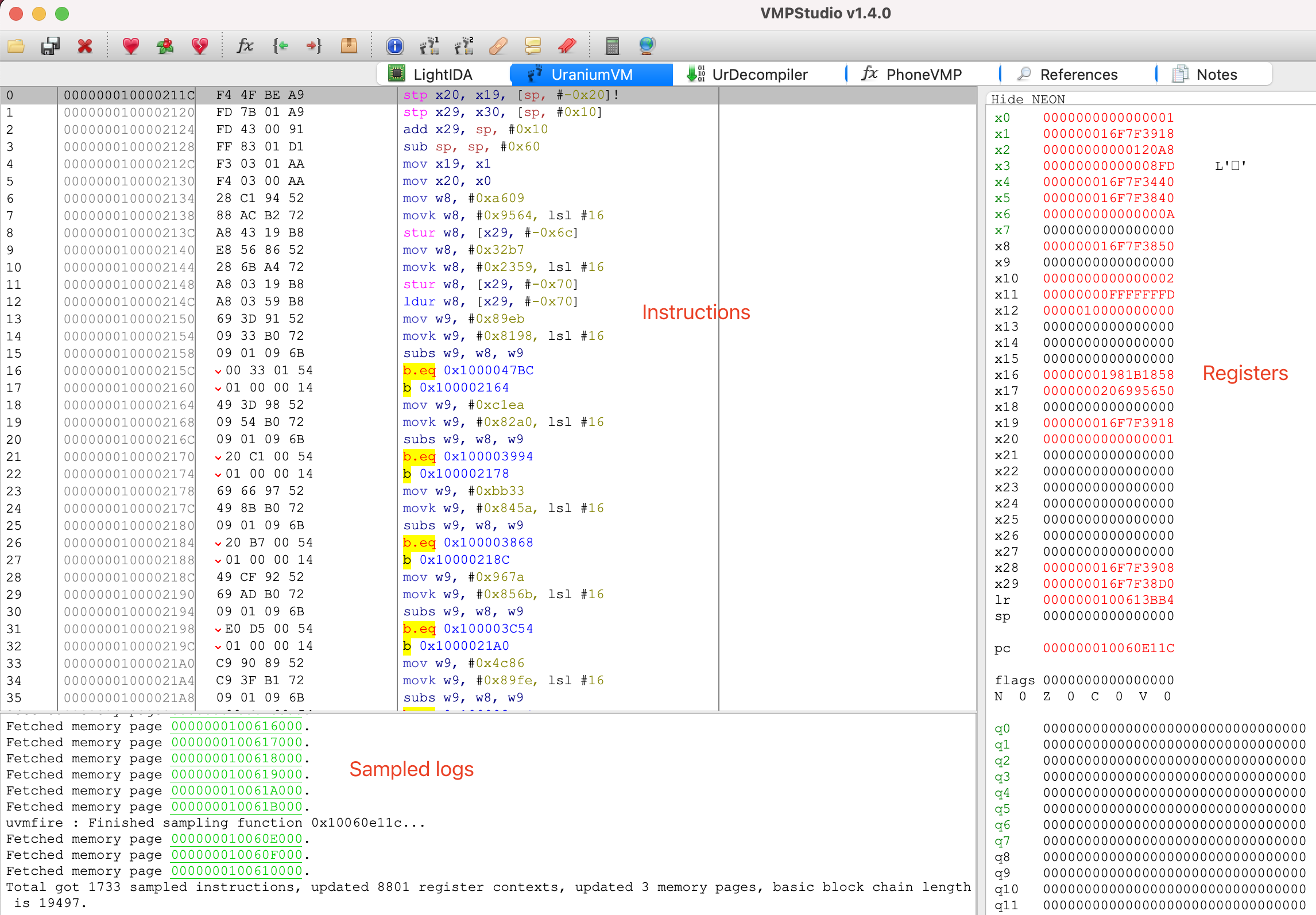
Task: Switch to the PhoneVMP tab
Action: [923, 74]
